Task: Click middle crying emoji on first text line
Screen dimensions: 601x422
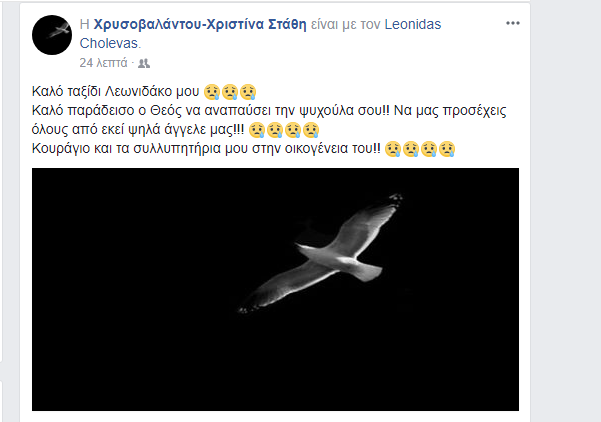Action: (230, 92)
